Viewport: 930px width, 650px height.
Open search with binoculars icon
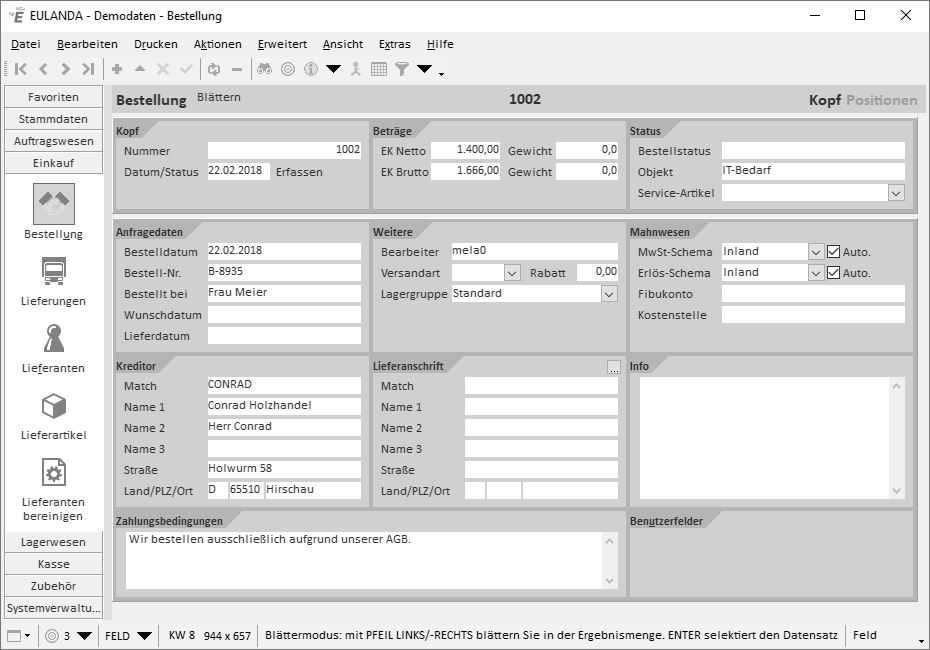click(x=265, y=69)
